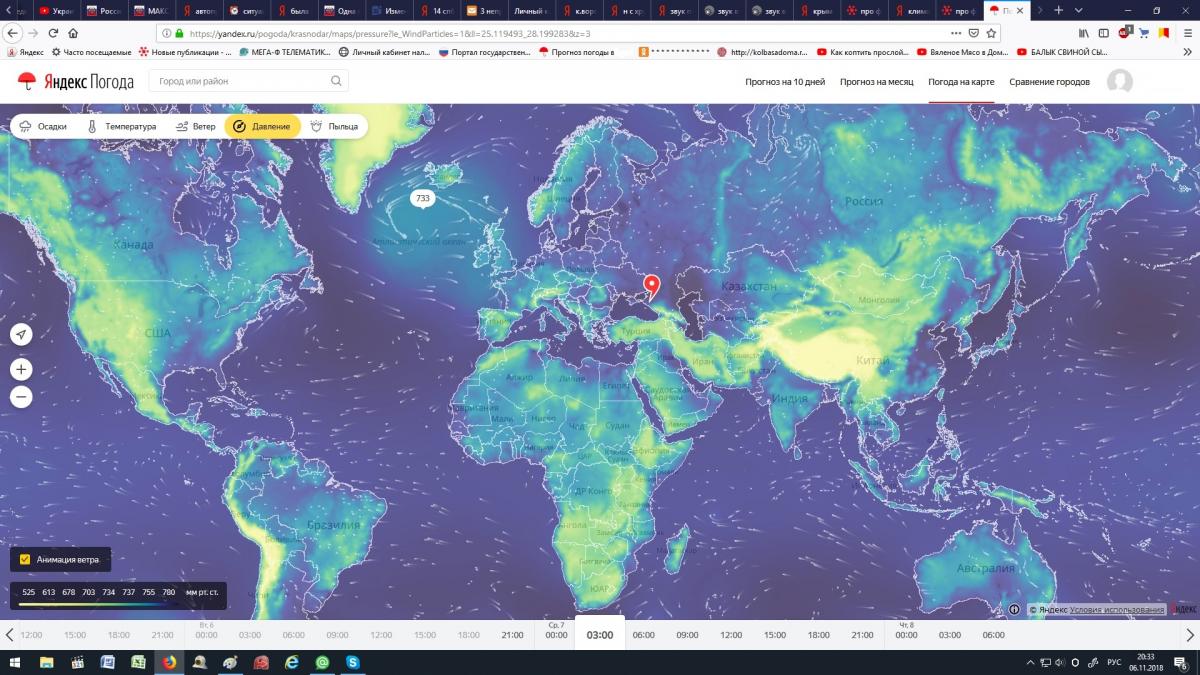Open the Часто посещаемые bookmark folder

[x=91, y=52]
